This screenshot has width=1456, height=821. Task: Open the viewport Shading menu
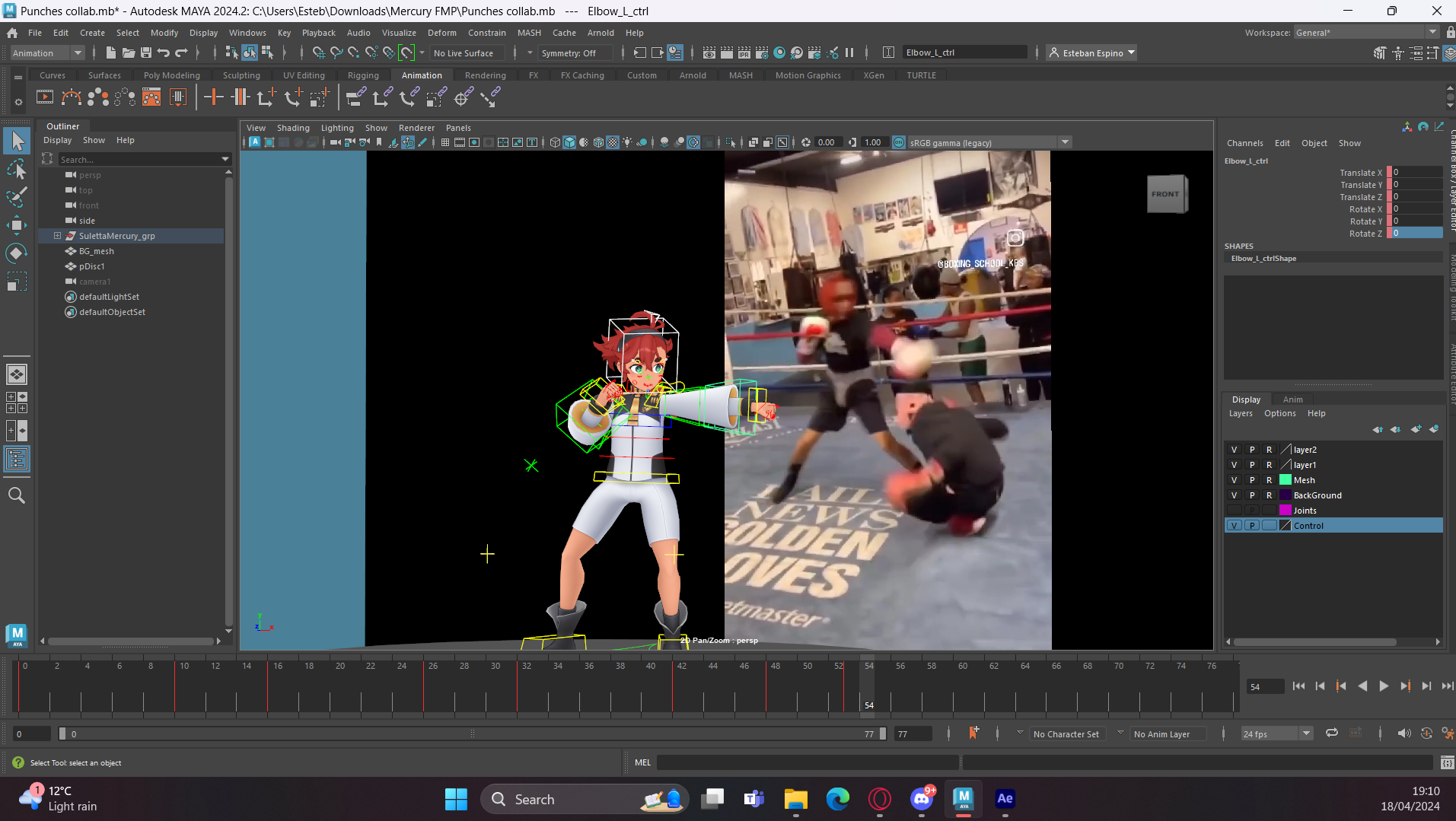(293, 128)
